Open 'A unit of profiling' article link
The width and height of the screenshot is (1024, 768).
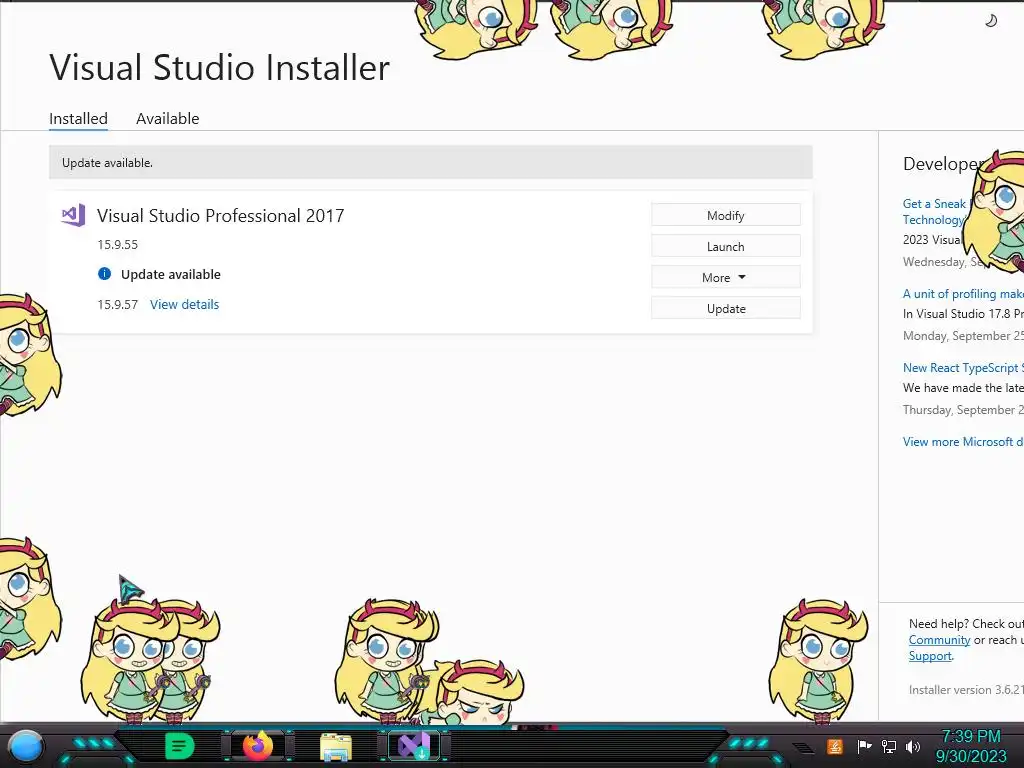click(963, 294)
